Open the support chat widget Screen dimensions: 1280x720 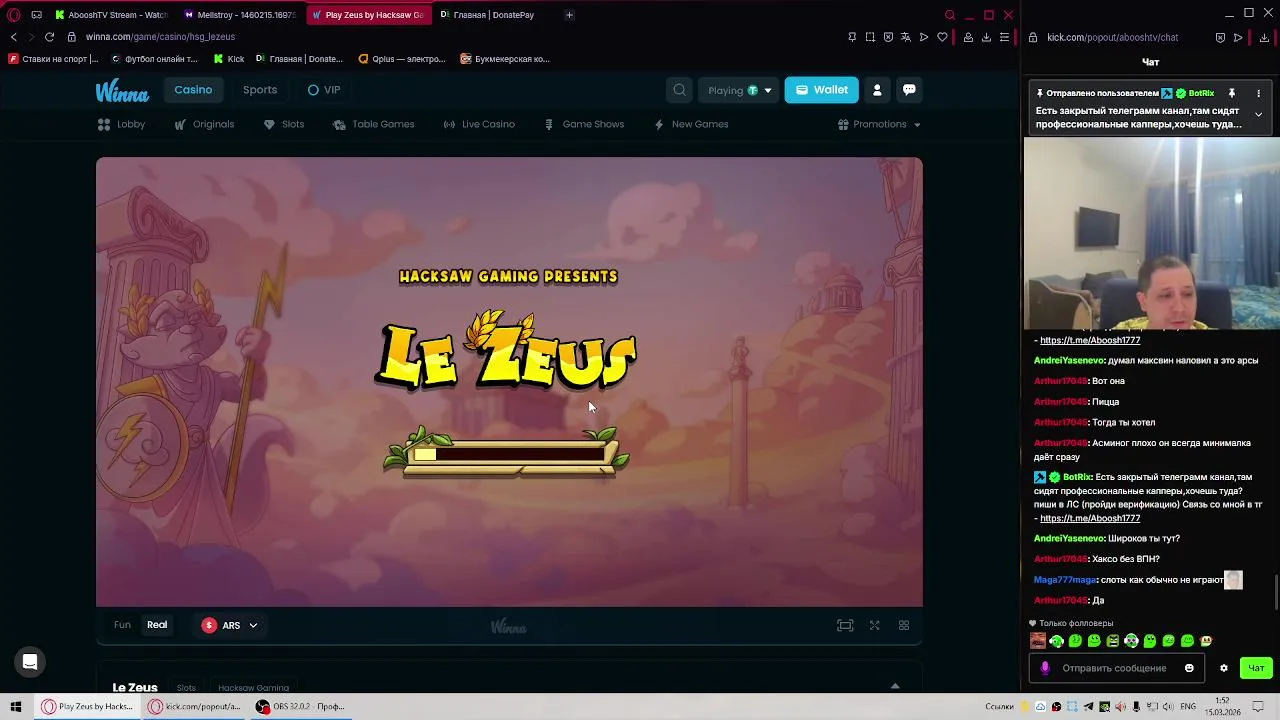(30, 661)
